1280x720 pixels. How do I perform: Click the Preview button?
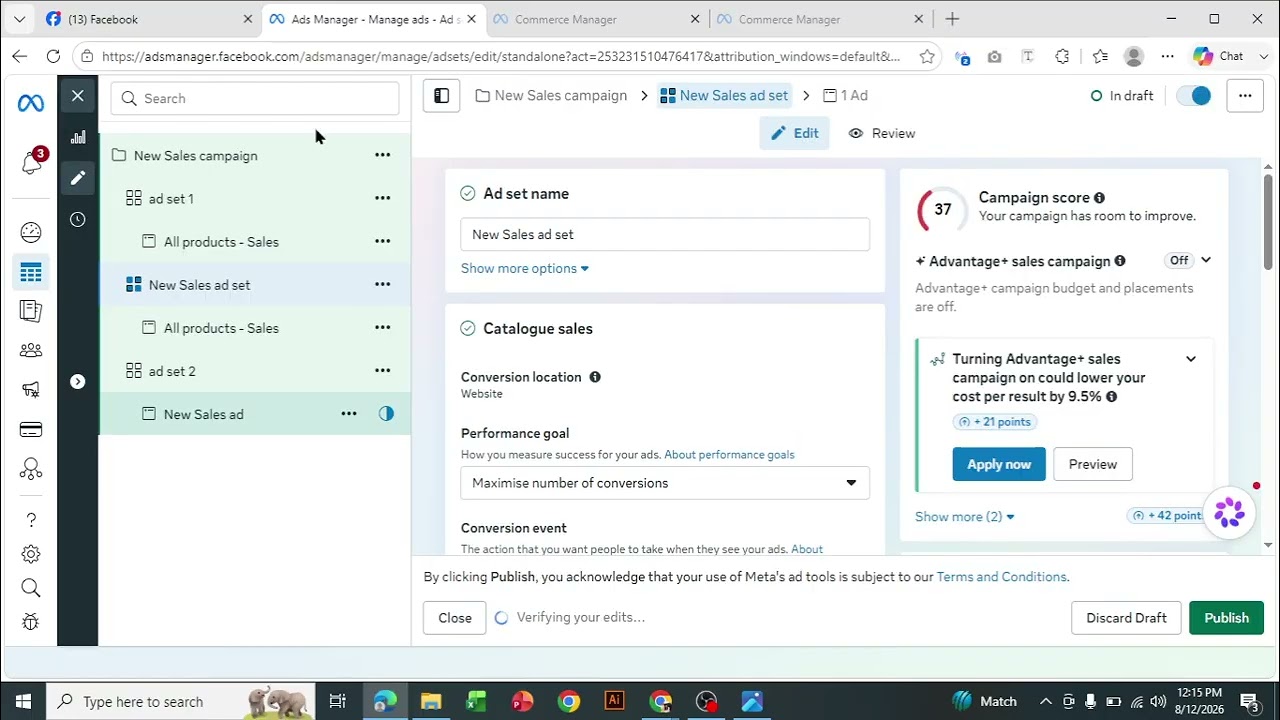[x=1093, y=464]
